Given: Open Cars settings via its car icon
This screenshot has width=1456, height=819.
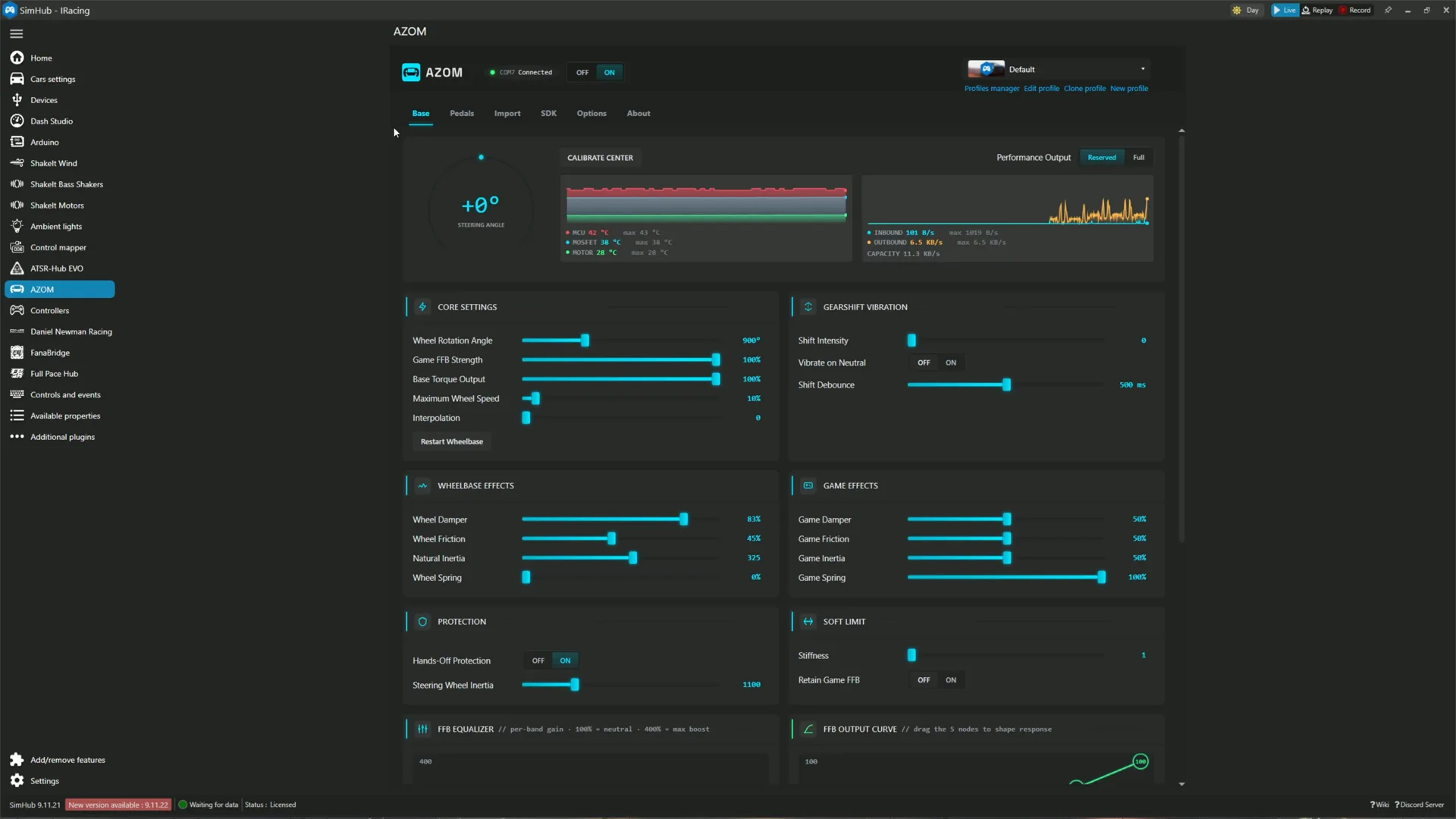Looking at the screenshot, I should click(17, 79).
